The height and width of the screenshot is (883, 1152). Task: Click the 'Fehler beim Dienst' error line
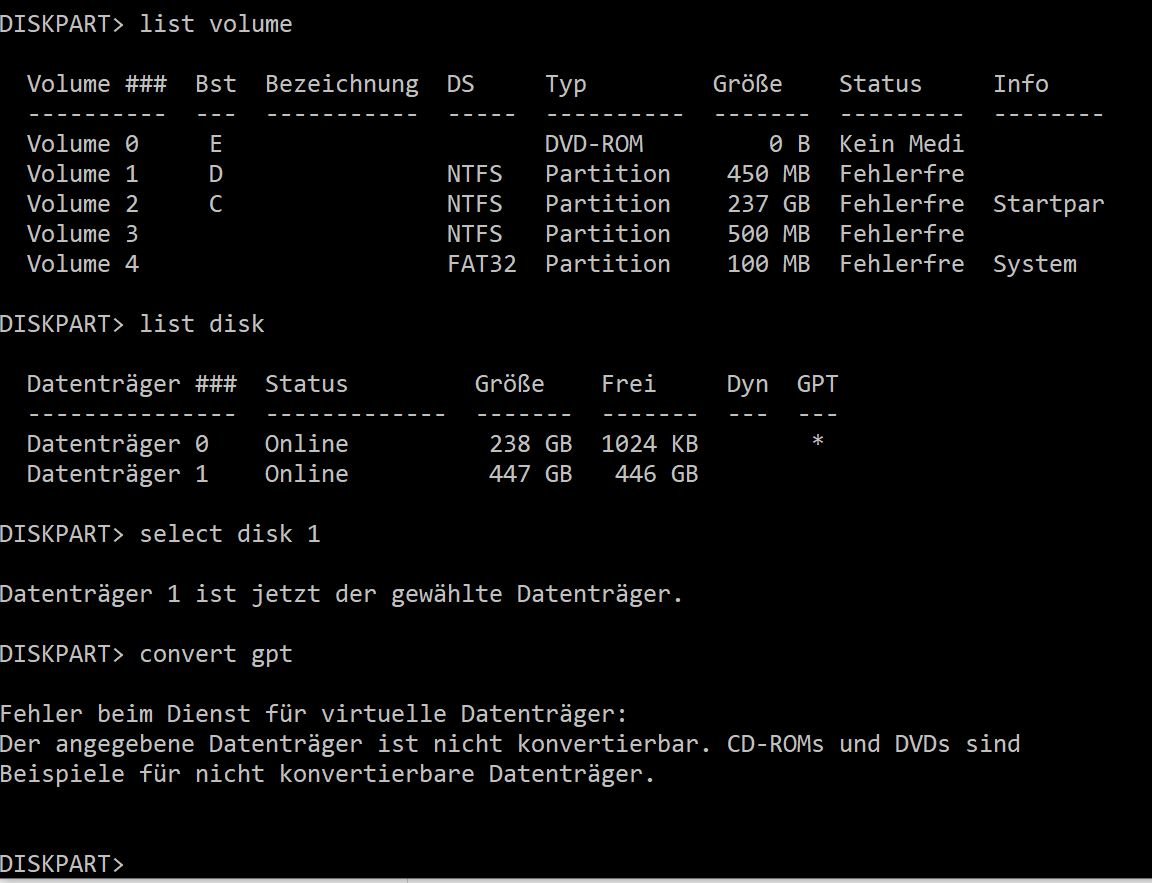click(314, 713)
